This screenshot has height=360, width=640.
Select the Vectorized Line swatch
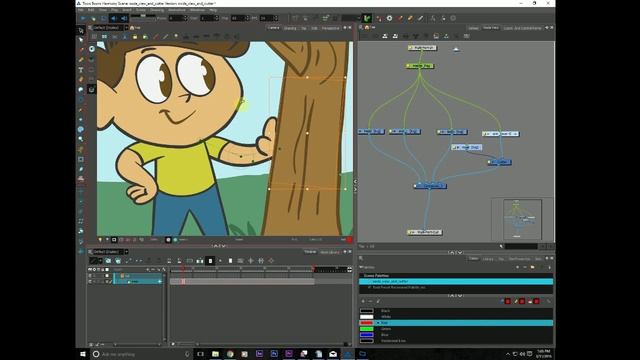367,340
